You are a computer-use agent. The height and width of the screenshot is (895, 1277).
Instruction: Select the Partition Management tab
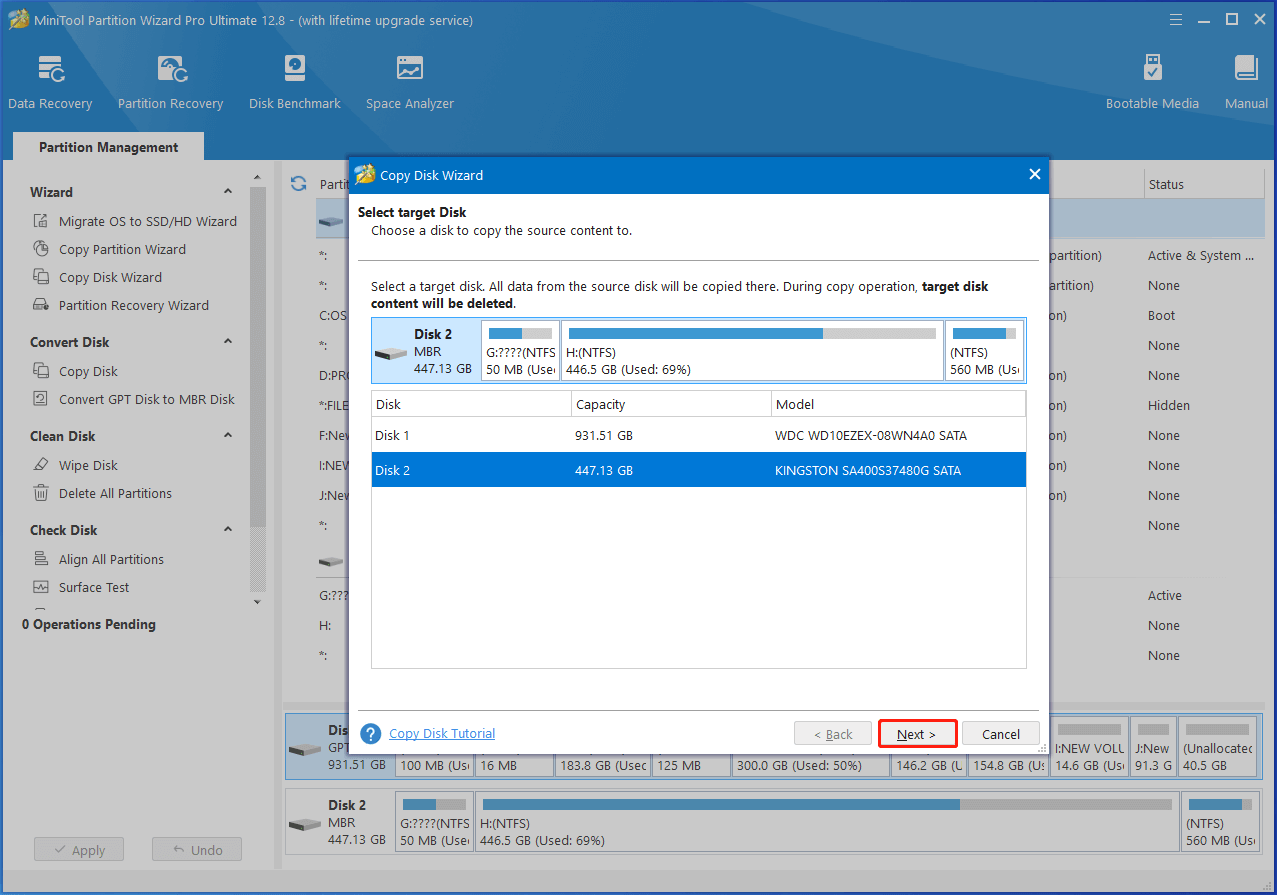click(108, 147)
